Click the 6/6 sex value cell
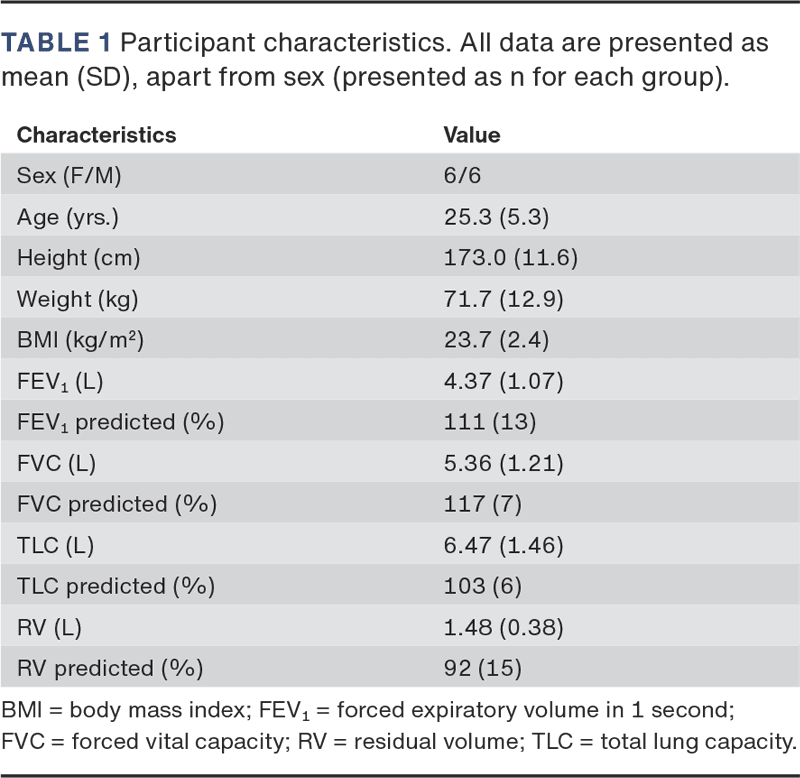This screenshot has width=800, height=778. point(465,175)
